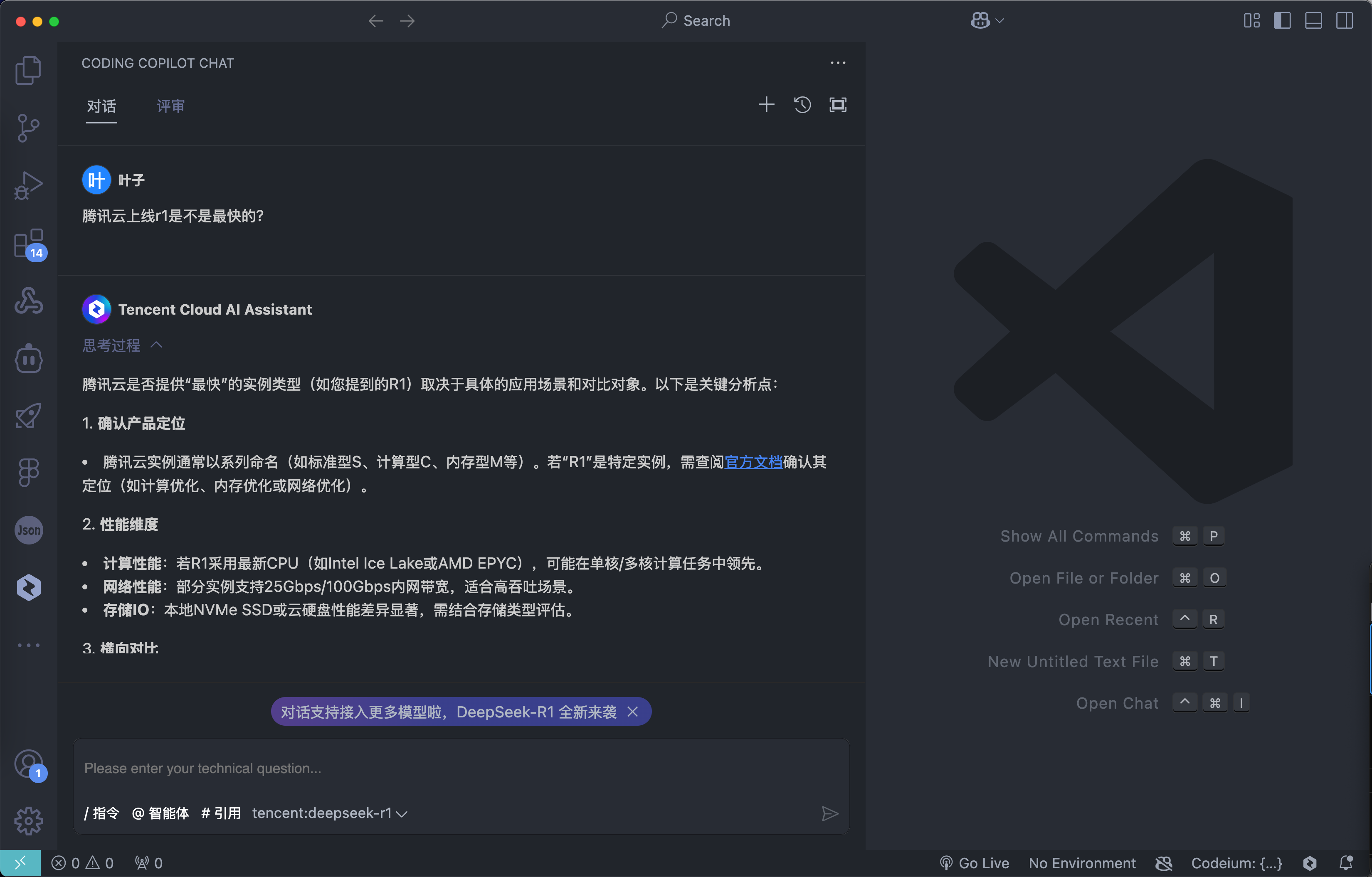
Task: Click the / 指令 button
Action: [101, 813]
